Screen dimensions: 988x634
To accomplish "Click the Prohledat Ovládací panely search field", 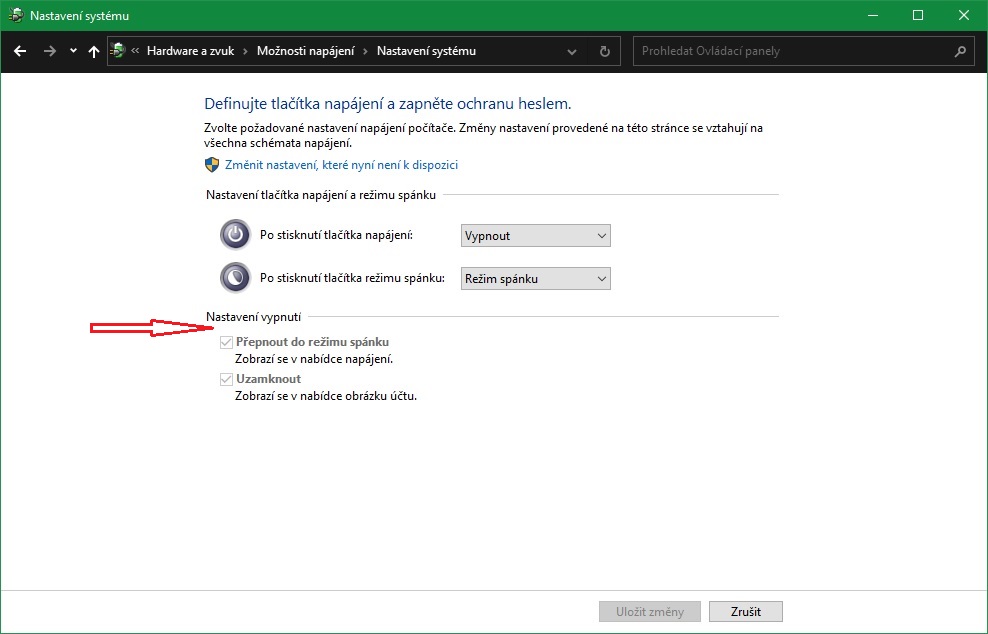I will pyautogui.click(x=790, y=51).
